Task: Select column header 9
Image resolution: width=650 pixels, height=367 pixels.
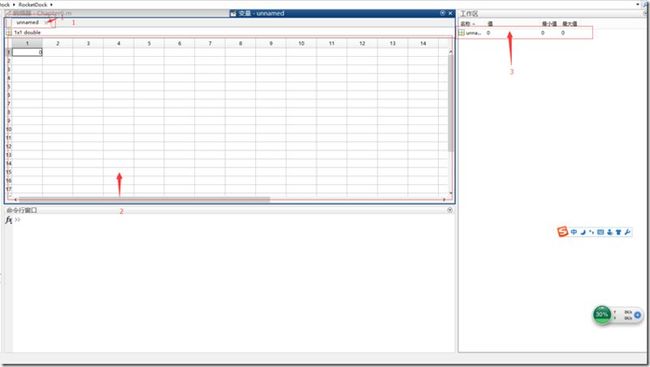Action: tap(271, 43)
